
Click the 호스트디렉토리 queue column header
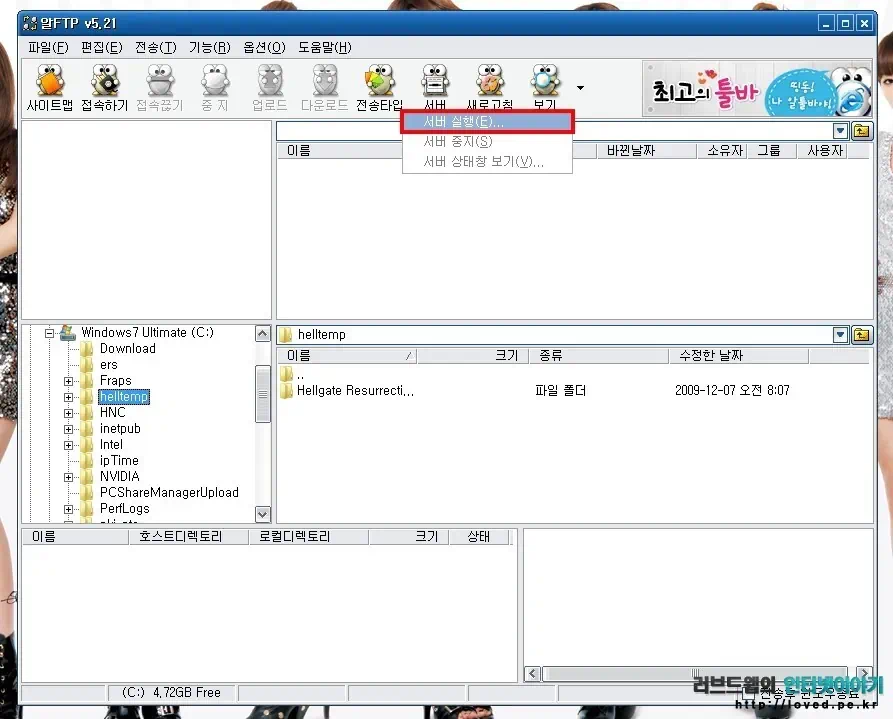coord(189,537)
